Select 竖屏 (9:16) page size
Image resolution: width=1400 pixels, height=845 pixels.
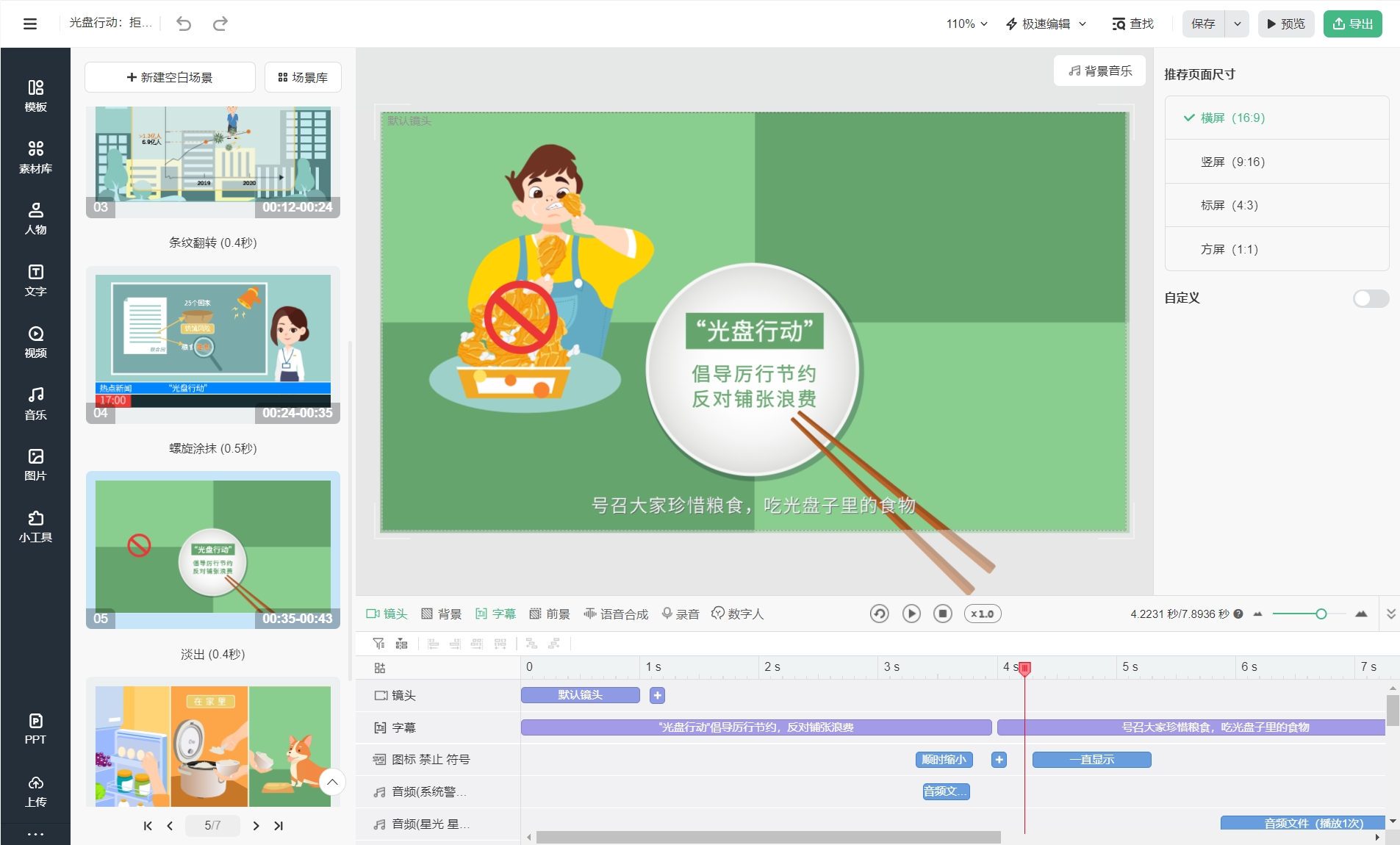click(1277, 162)
